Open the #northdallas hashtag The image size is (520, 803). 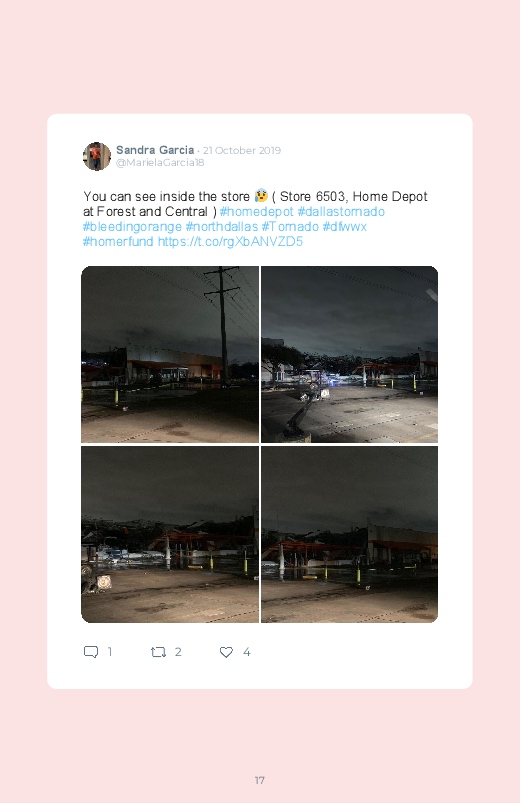[x=222, y=226]
